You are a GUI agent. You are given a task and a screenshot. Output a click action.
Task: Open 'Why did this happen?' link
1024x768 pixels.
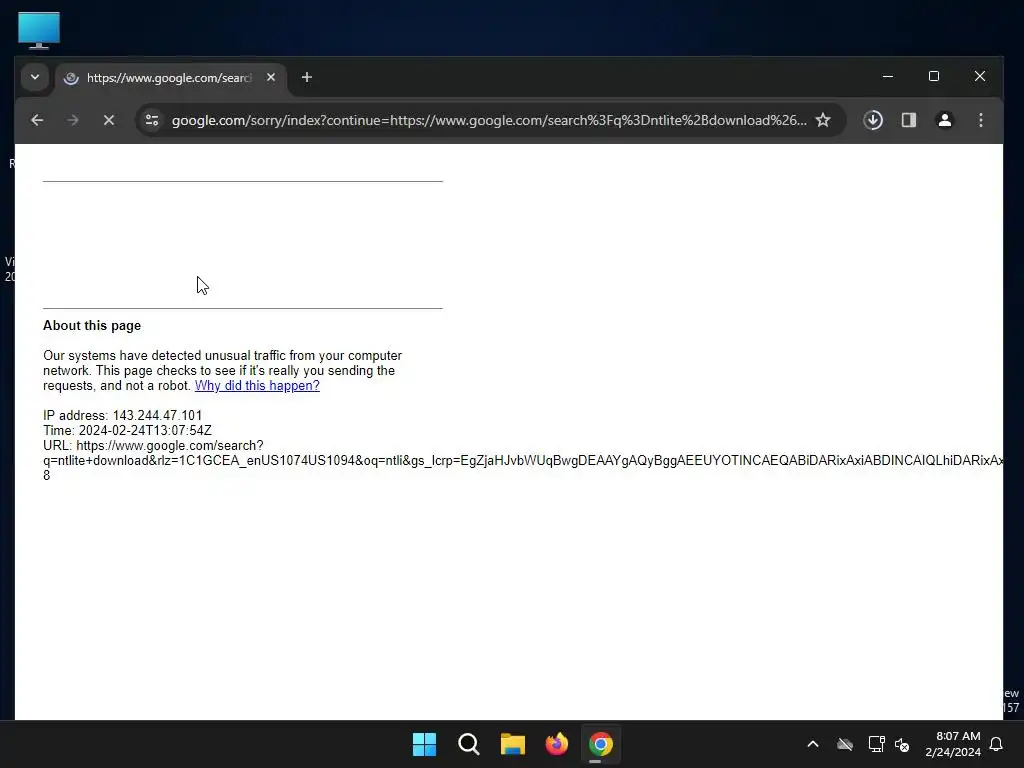(x=257, y=385)
